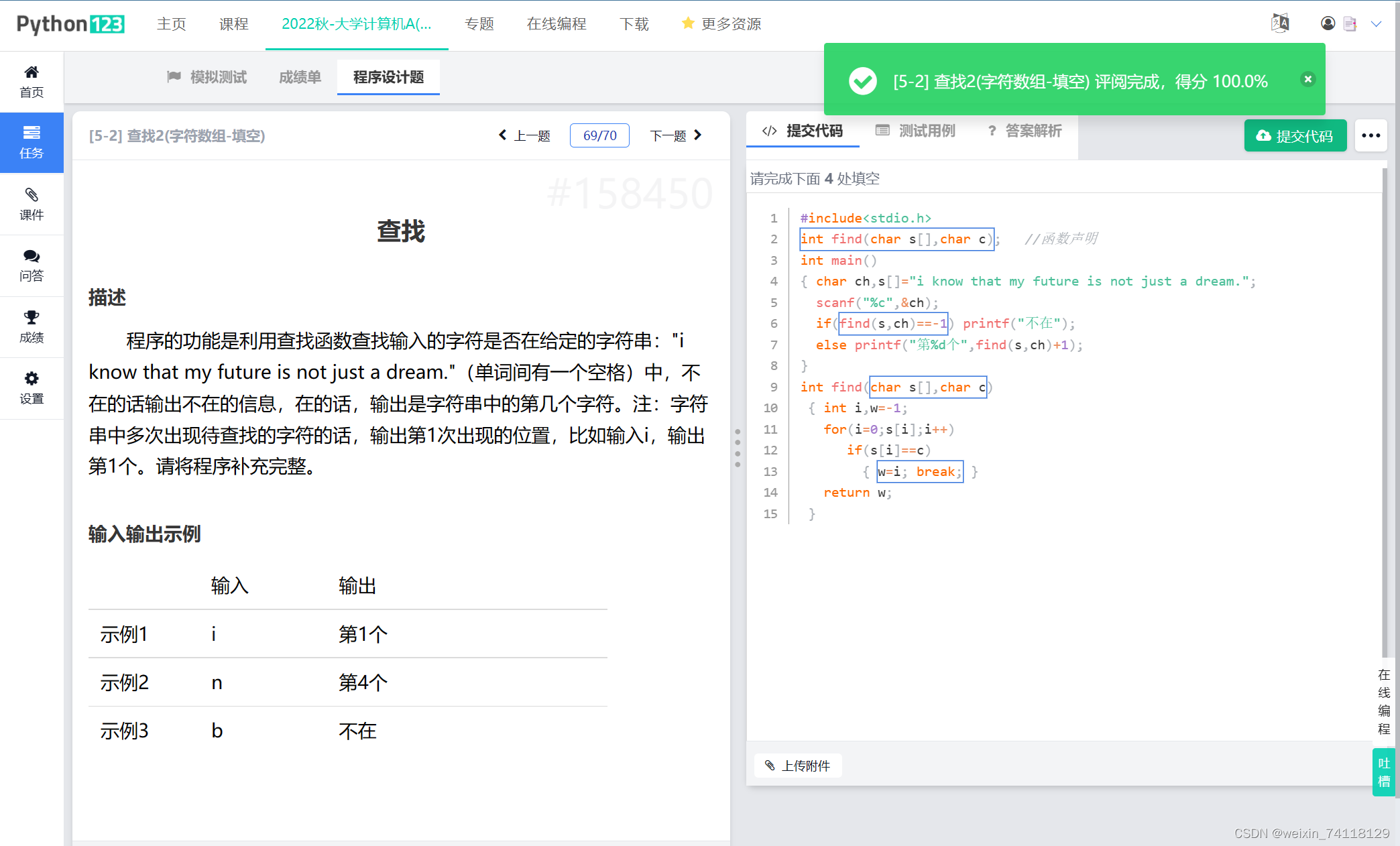Go to previous question 上一题
The image size is (1400, 846).
tap(524, 135)
